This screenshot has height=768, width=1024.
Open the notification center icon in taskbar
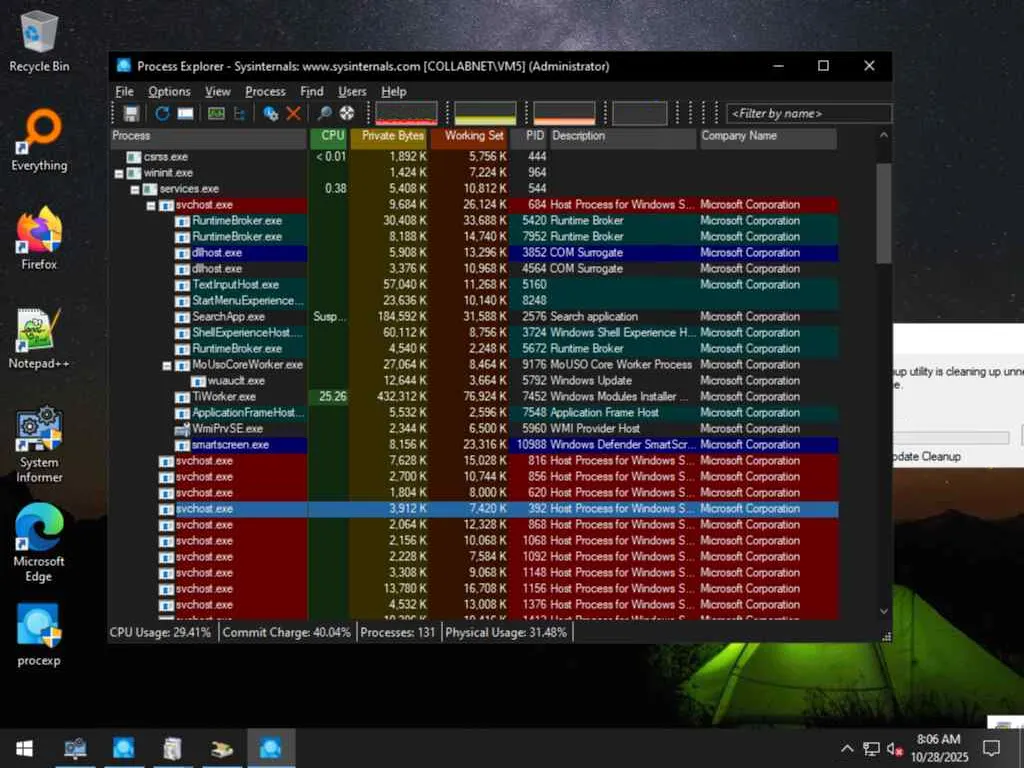[991, 748]
